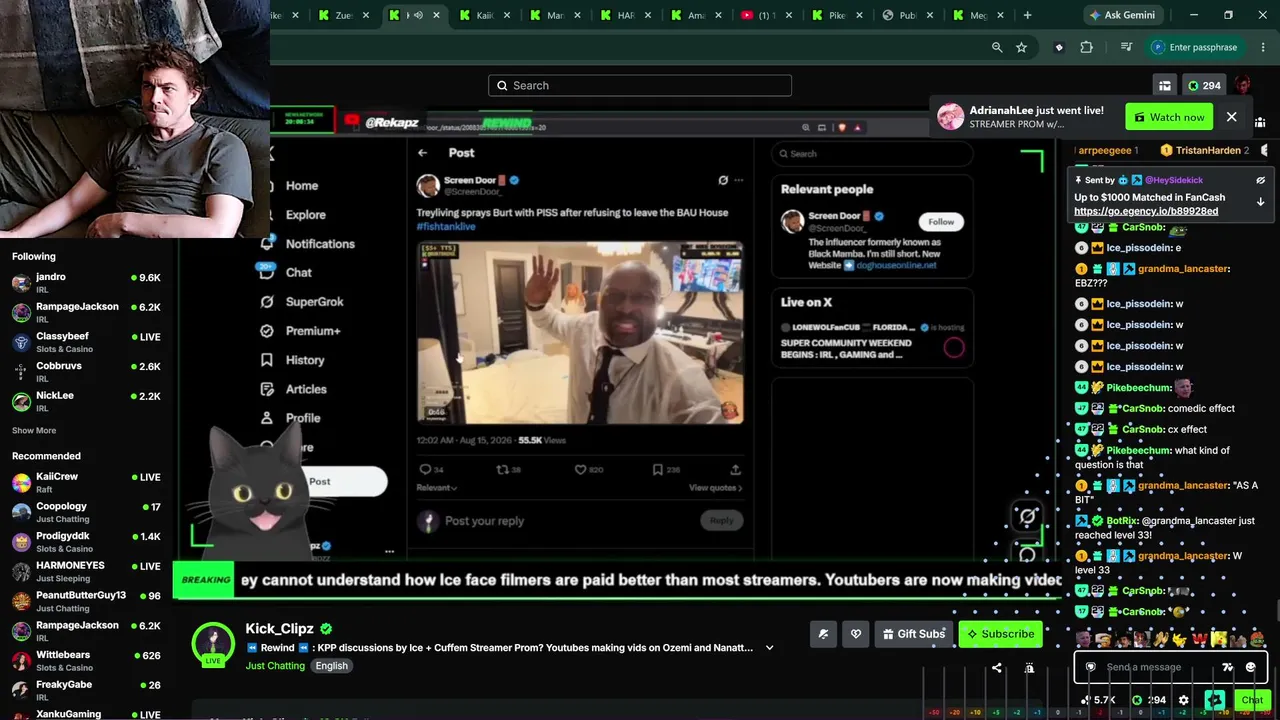1280x720 pixels.
Task: Click Explore in the X sidebar
Action: [x=305, y=215]
